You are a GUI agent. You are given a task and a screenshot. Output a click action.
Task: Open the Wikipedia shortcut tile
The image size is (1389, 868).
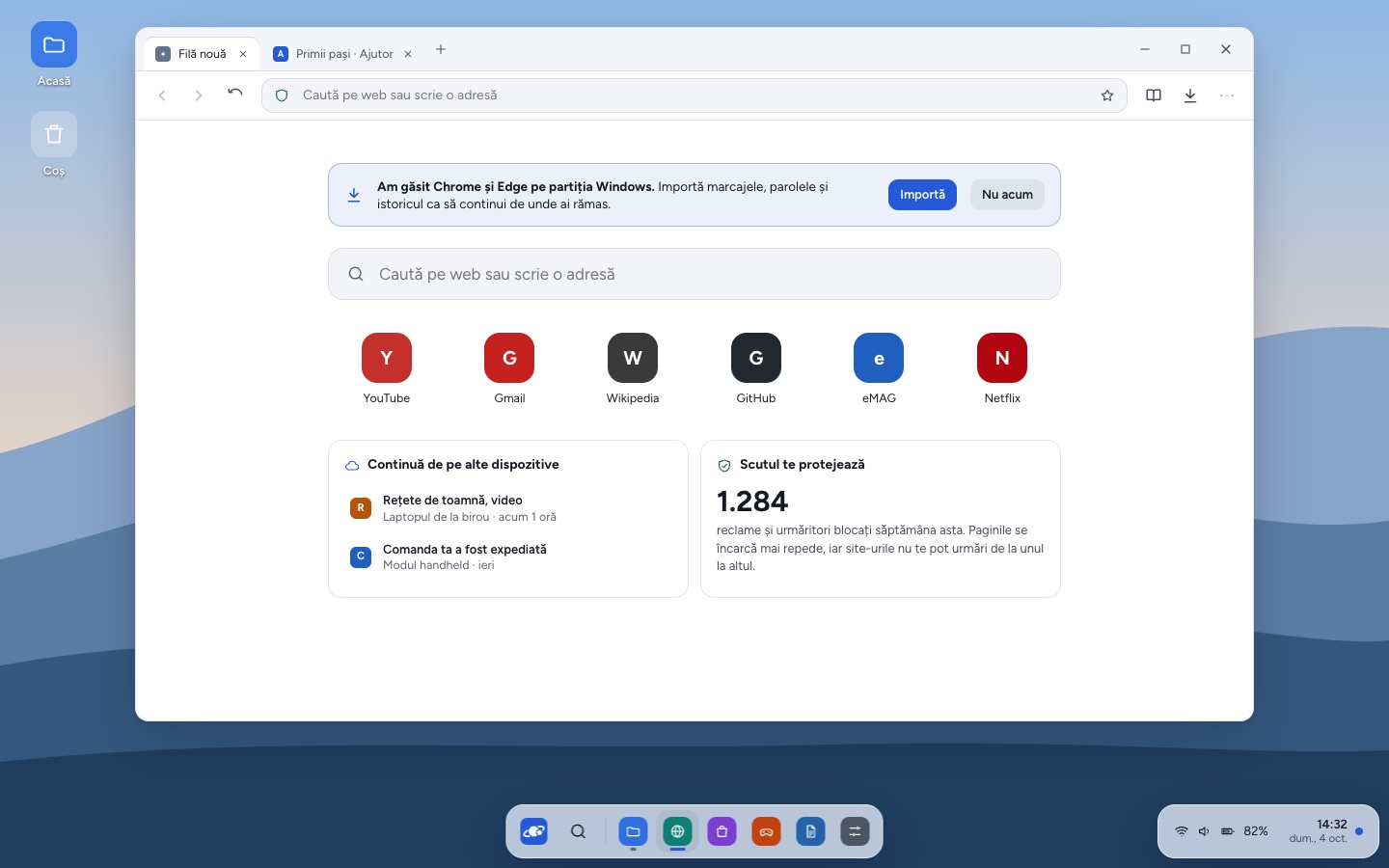tap(633, 369)
